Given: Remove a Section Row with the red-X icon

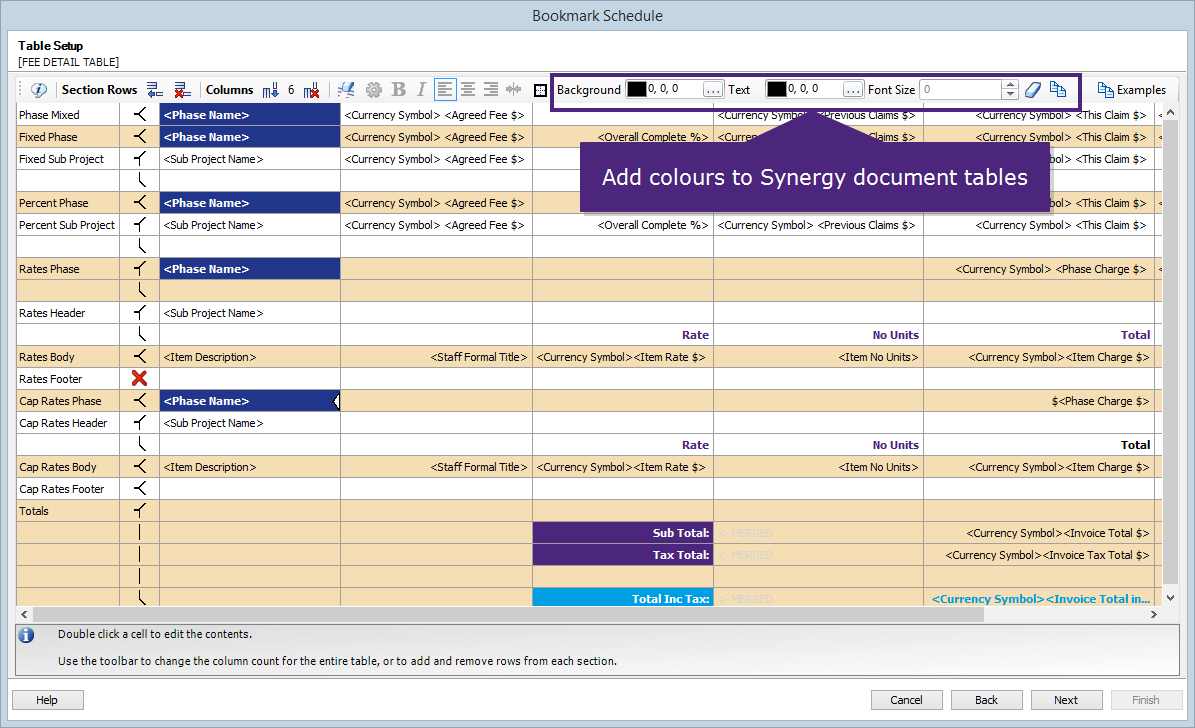Looking at the screenshot, I should (x=182, y=89).
